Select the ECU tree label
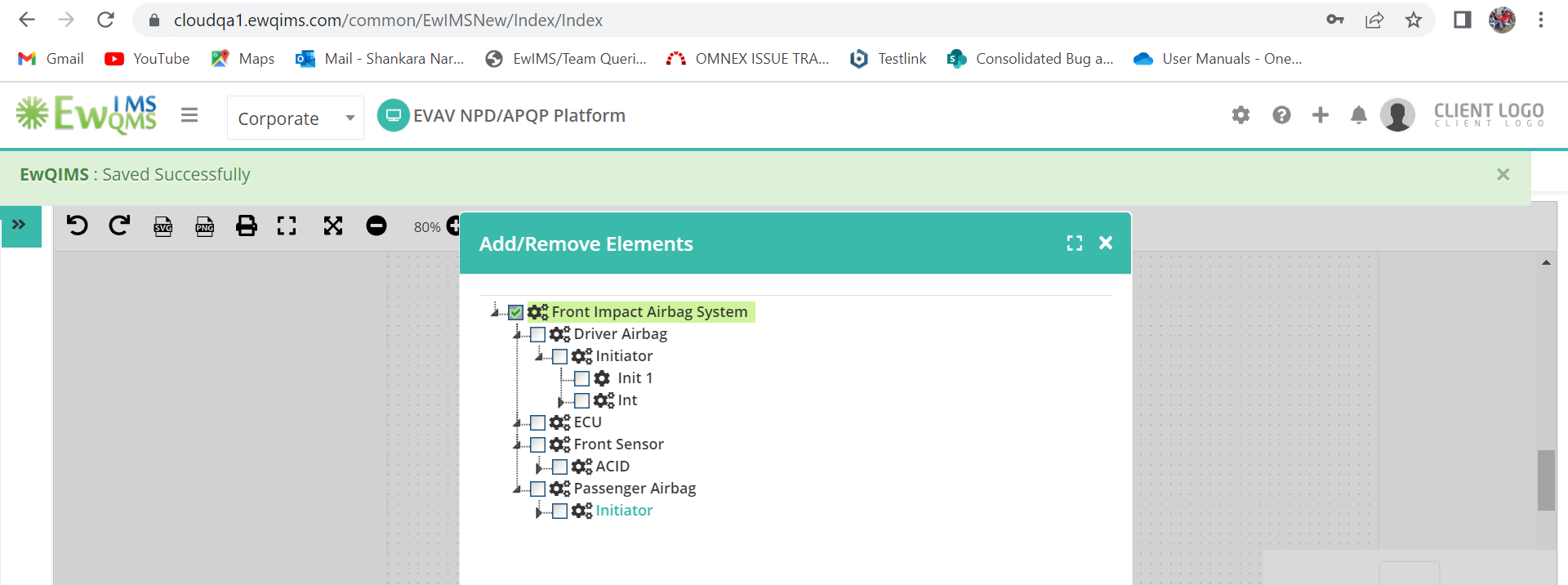The image size is (1568, 585). [587, 422]
